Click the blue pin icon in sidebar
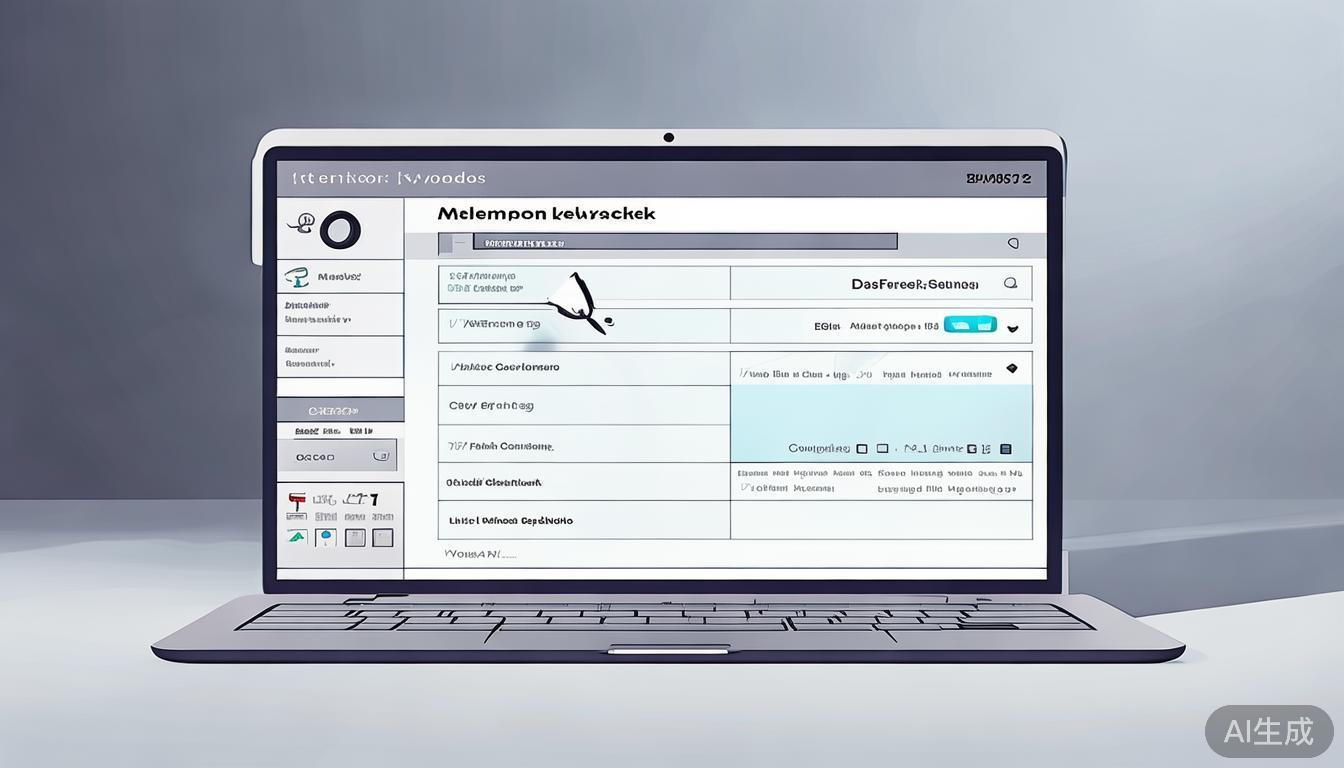 [325, 537]
